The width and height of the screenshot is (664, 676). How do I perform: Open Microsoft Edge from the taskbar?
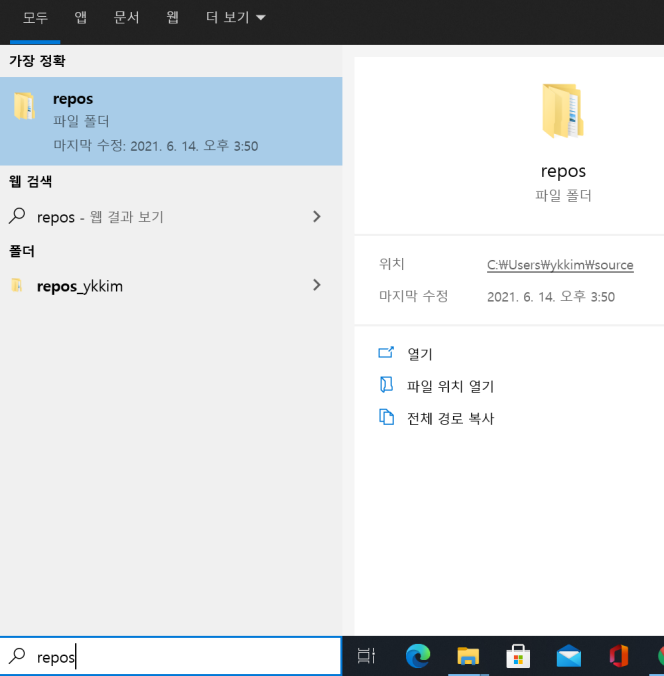[x=417, y=656]
